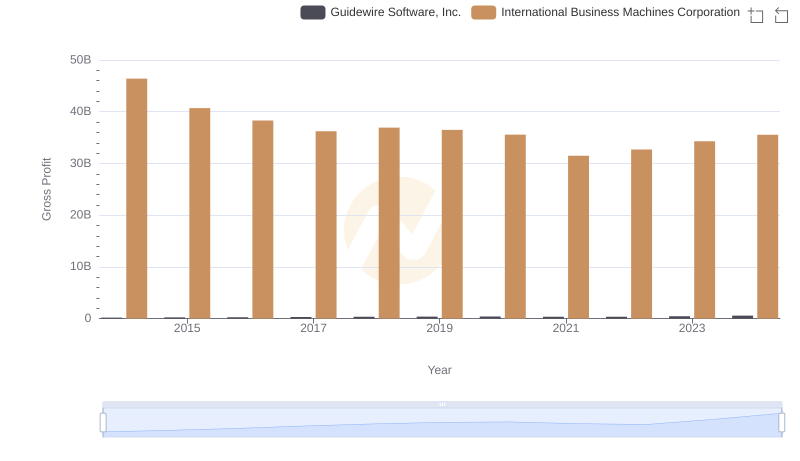Toggle International Business Machines Corporation legend series
This screenshot has width=800, height=461.
[605, 12]
